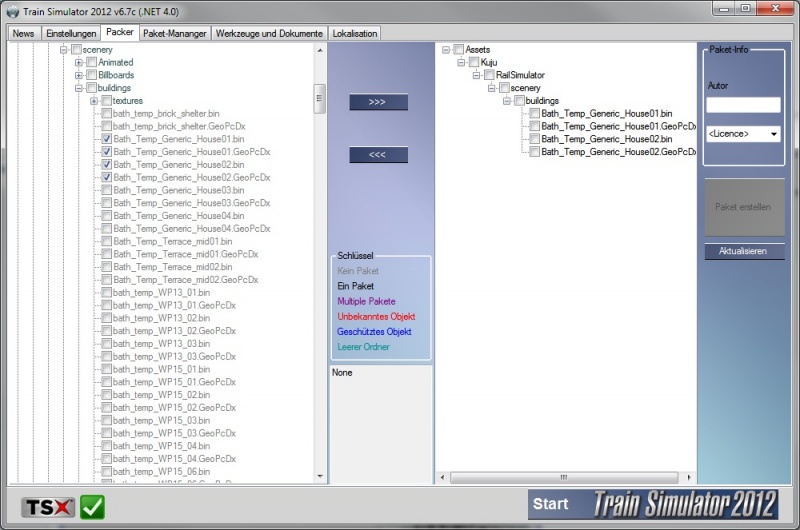Check the left tree scenery folder checkbox
Image resolution: width=800 pixels, height=530 pixels.
(x=77, y=49)
